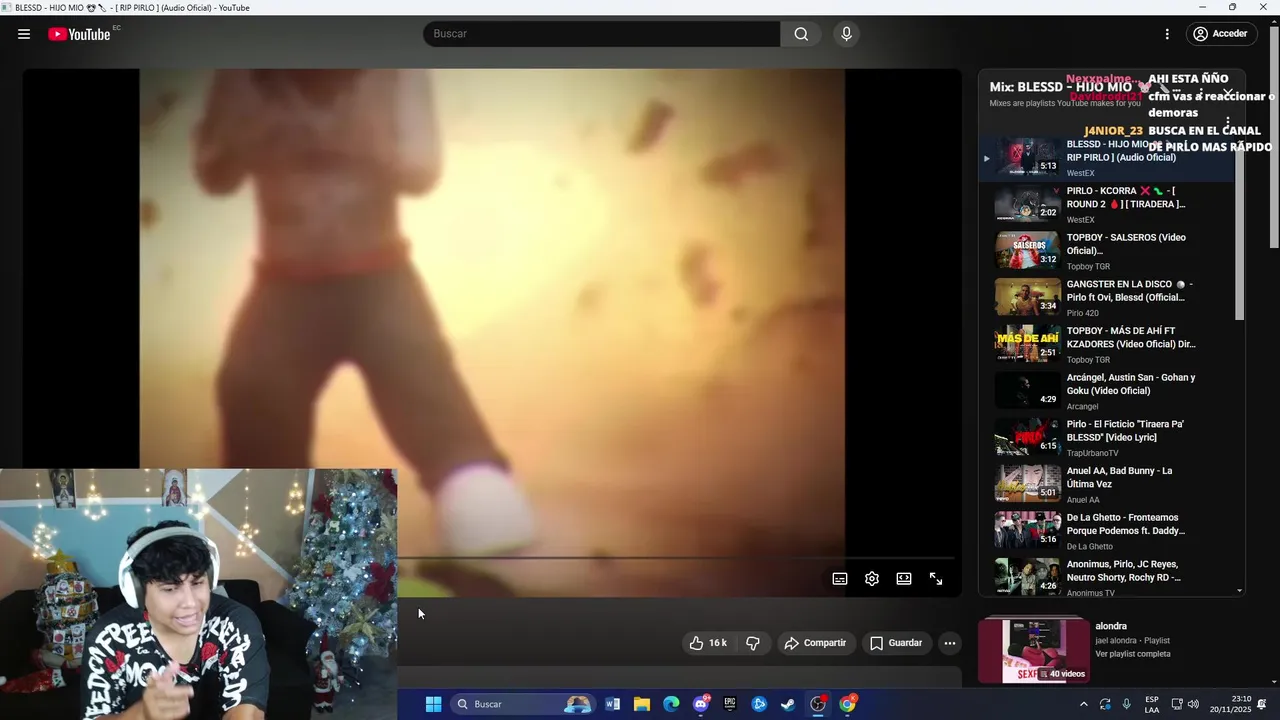Screen dimensions: 1280x720
Task: Play Anuel AA, Bad Bunny - La Última Vez
Action: point(1105,484)
